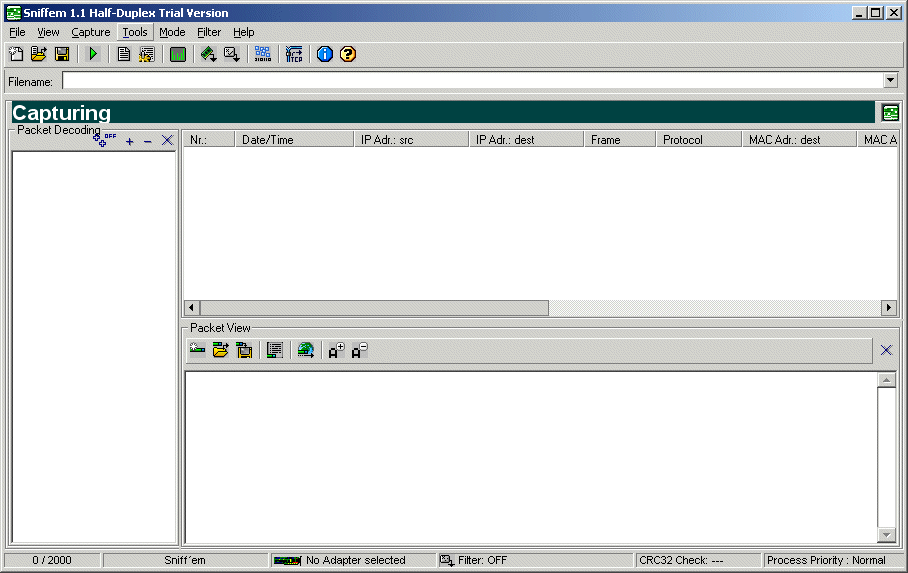This screenshot has height=573, width=908.
Task: Click the green network adapter card icon
Action: tap(208, 54)
